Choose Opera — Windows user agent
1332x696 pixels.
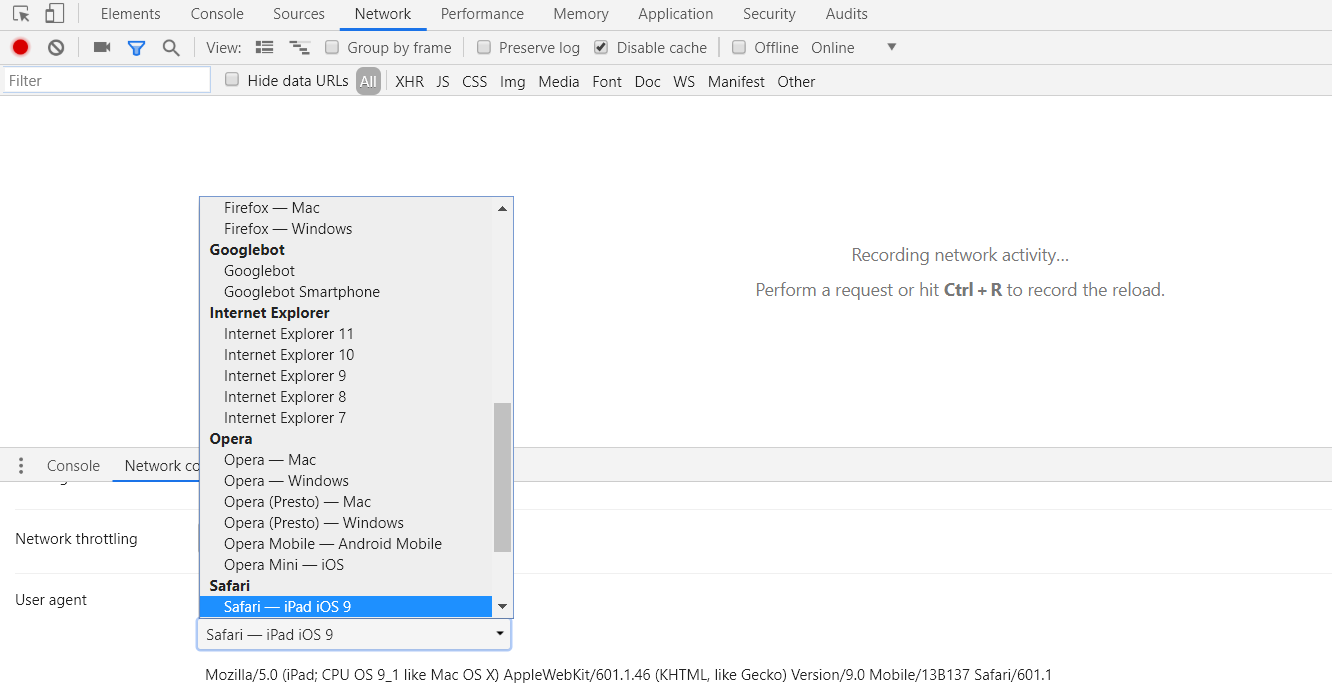tap(346, 481)
